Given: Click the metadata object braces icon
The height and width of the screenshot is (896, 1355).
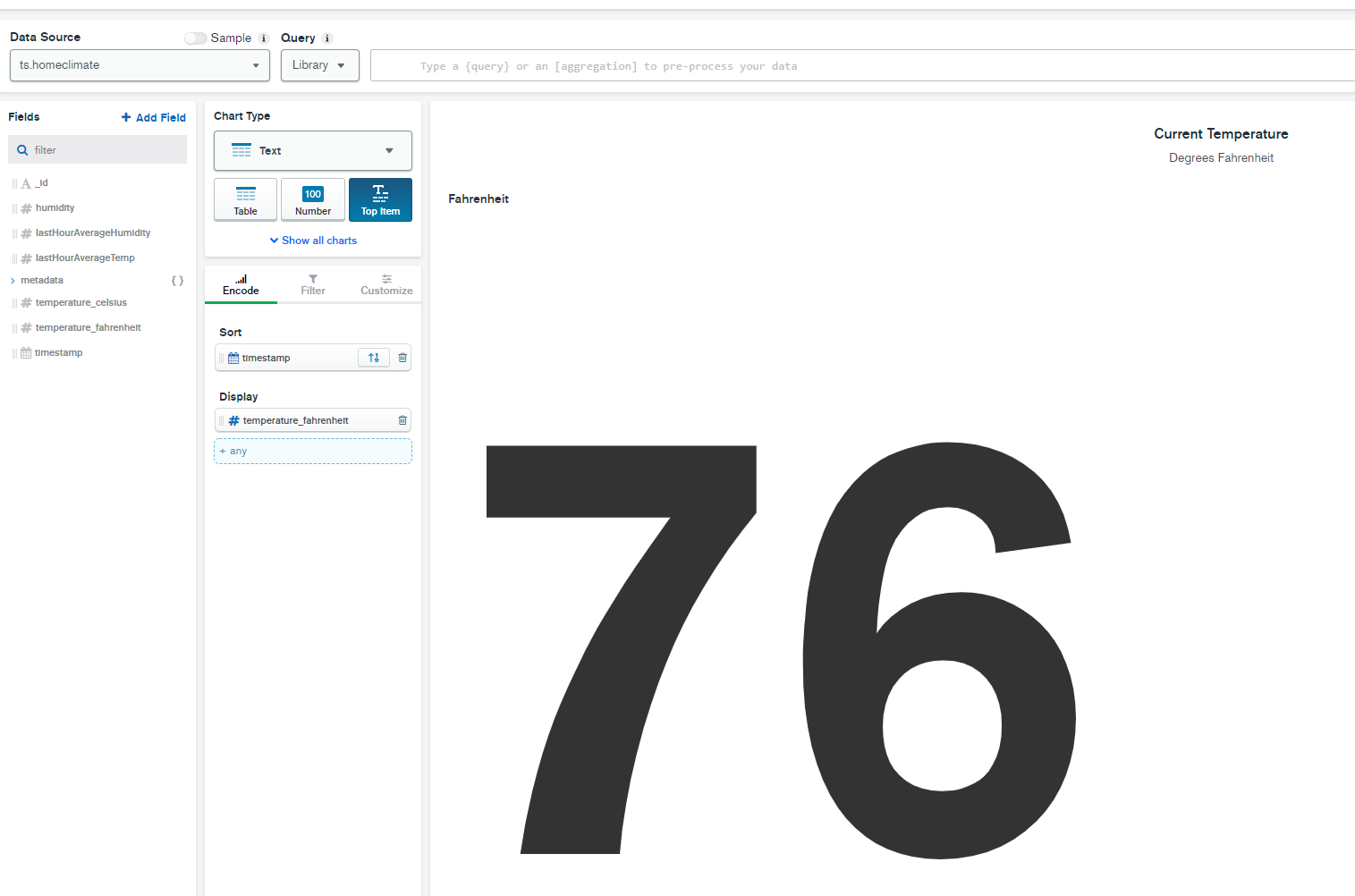Looking at the screenshot, I should click(177, 281).
